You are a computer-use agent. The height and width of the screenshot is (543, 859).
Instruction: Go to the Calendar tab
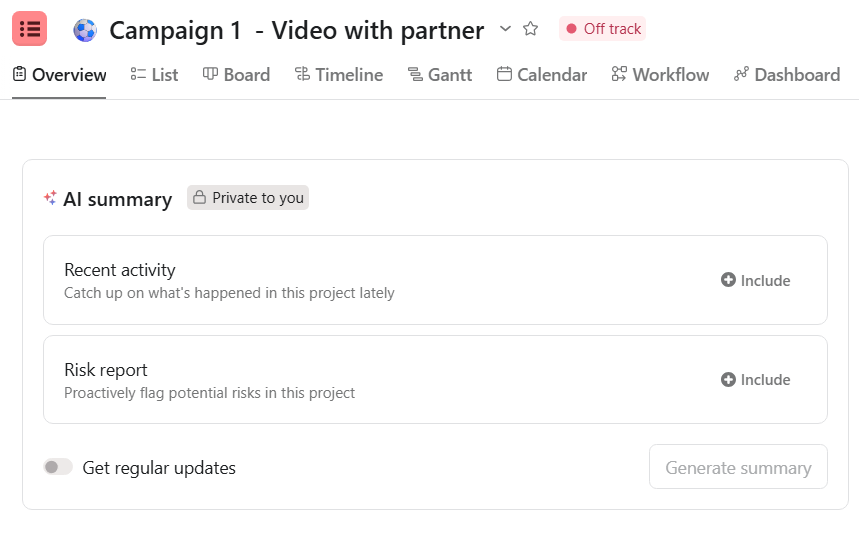click(x=541, y=74)
